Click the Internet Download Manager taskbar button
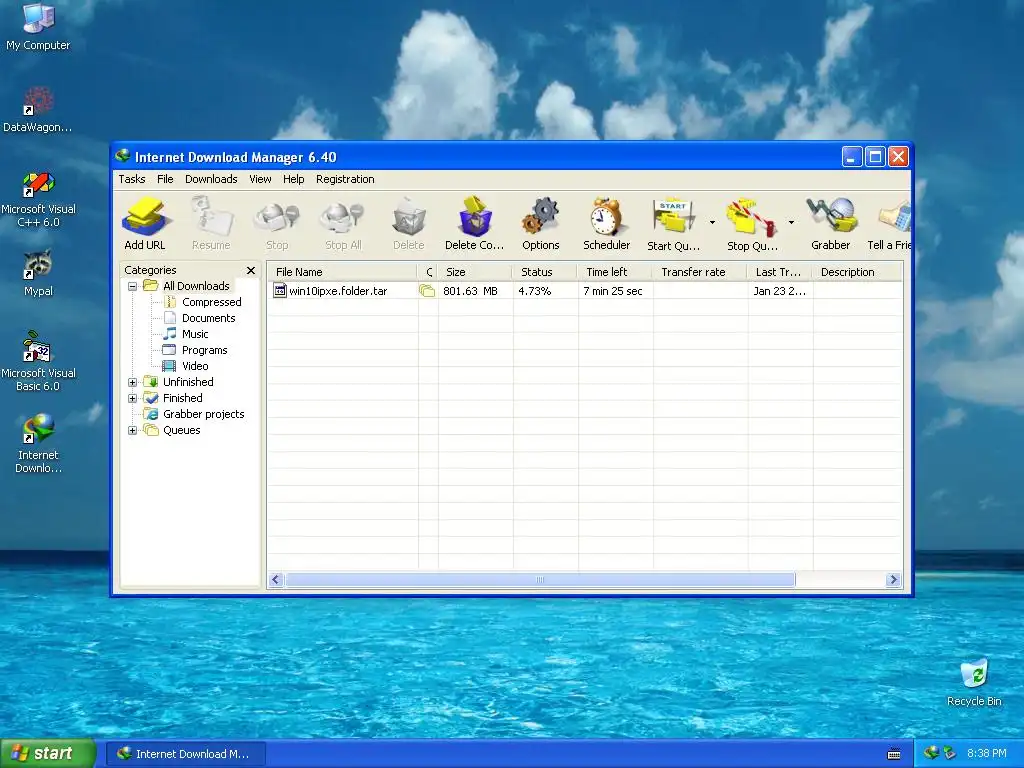Screen dimensions: 1024x768 click(185, 754)
